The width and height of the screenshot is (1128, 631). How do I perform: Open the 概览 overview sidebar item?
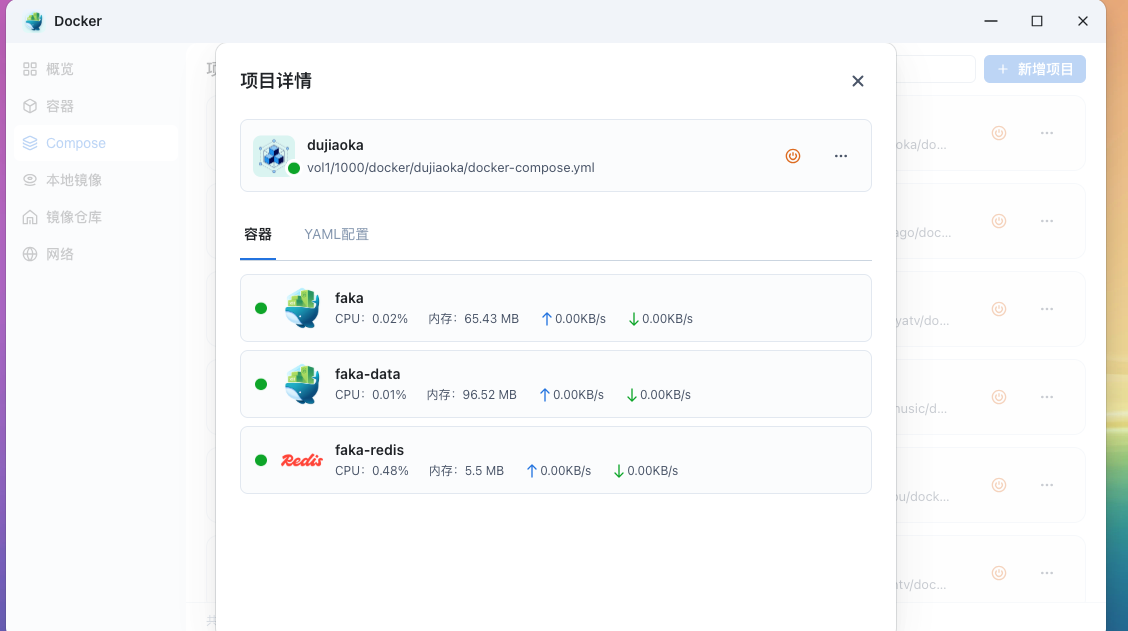click(60, 69)
